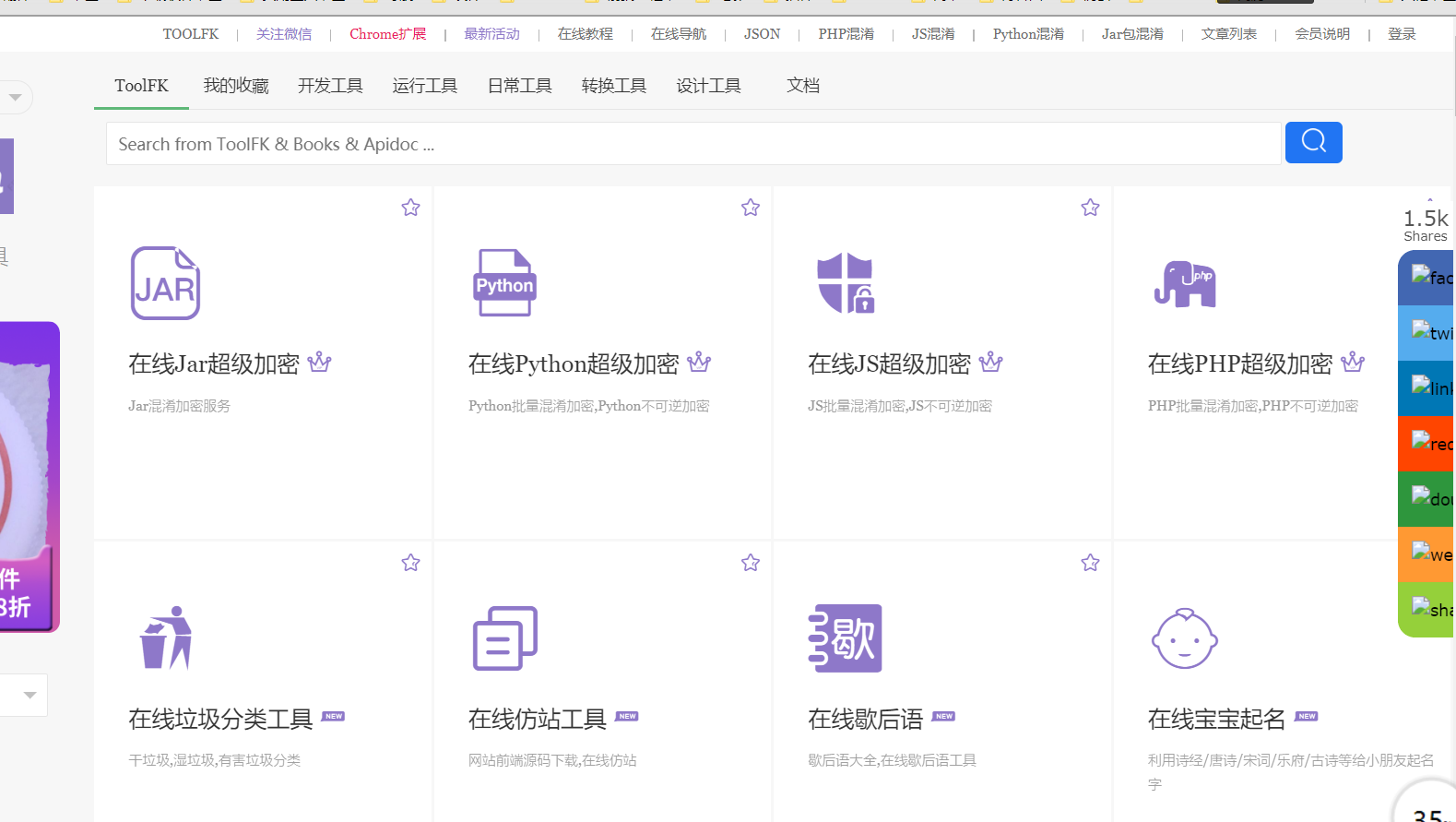Open the 开发工具 tab
The height and width of the screenshot is (822, 1456).
pos(330,86)
